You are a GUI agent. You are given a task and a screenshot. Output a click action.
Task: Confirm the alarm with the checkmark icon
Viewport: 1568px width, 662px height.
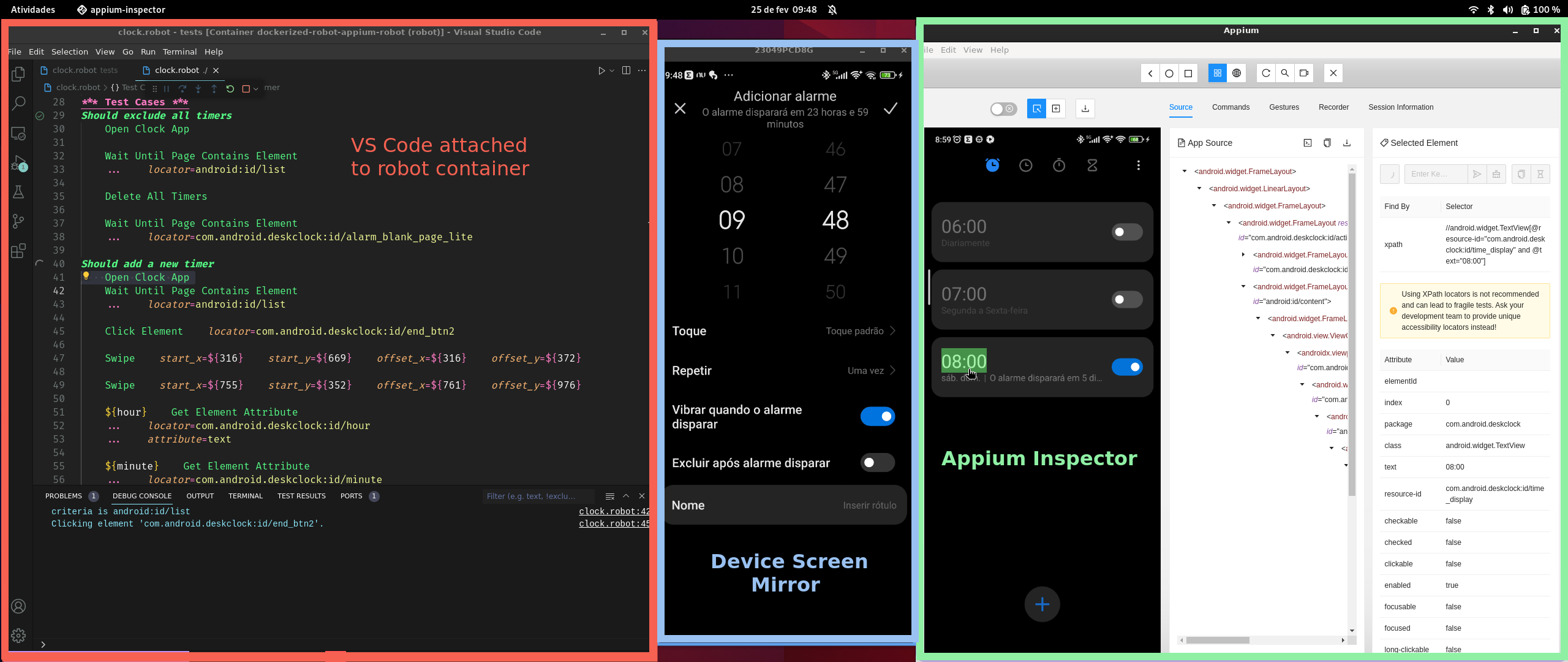click(x=891, y=108)
